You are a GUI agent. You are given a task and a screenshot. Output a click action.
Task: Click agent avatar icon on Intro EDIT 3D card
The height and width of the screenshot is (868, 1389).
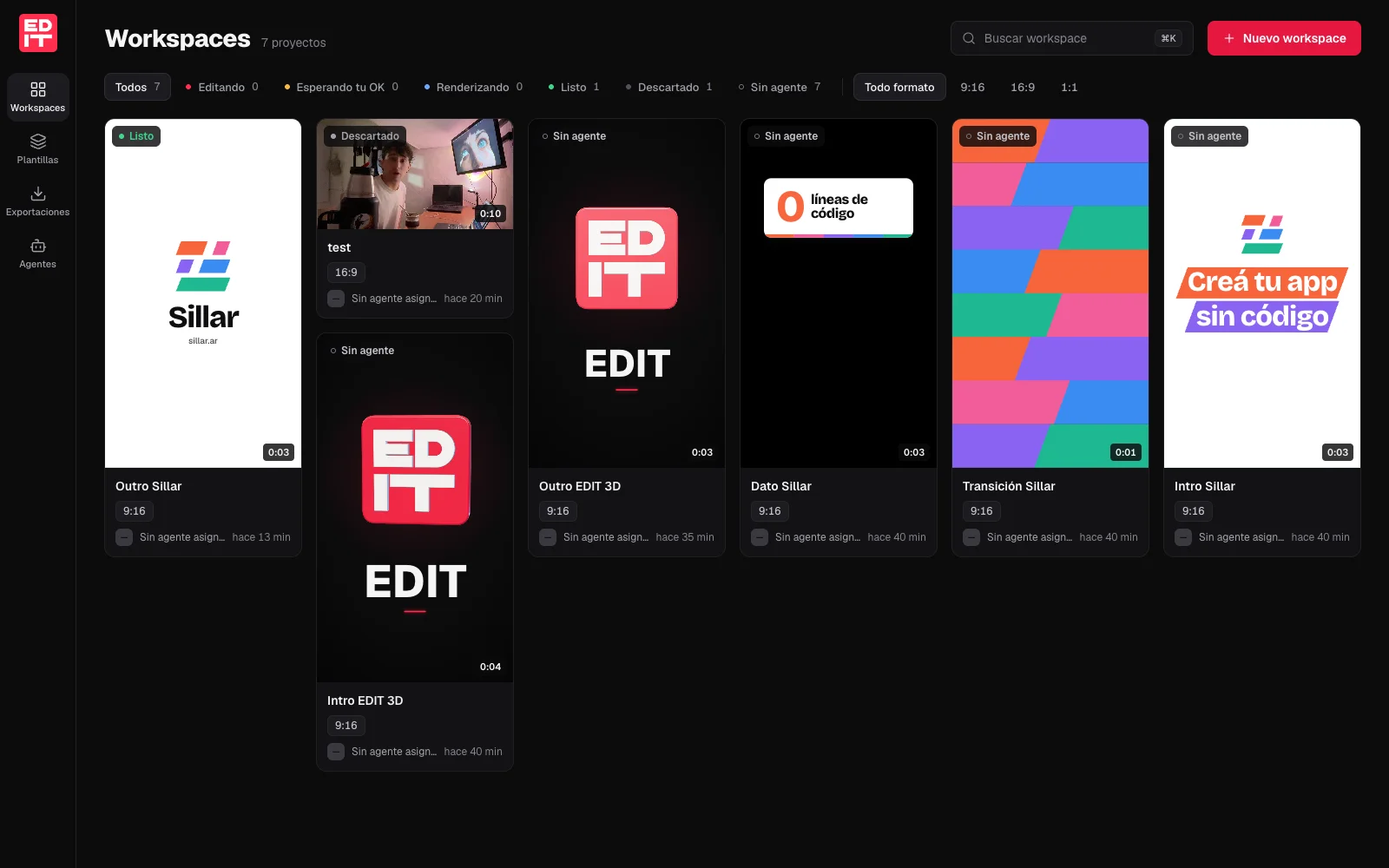click(x=336, y=752)
